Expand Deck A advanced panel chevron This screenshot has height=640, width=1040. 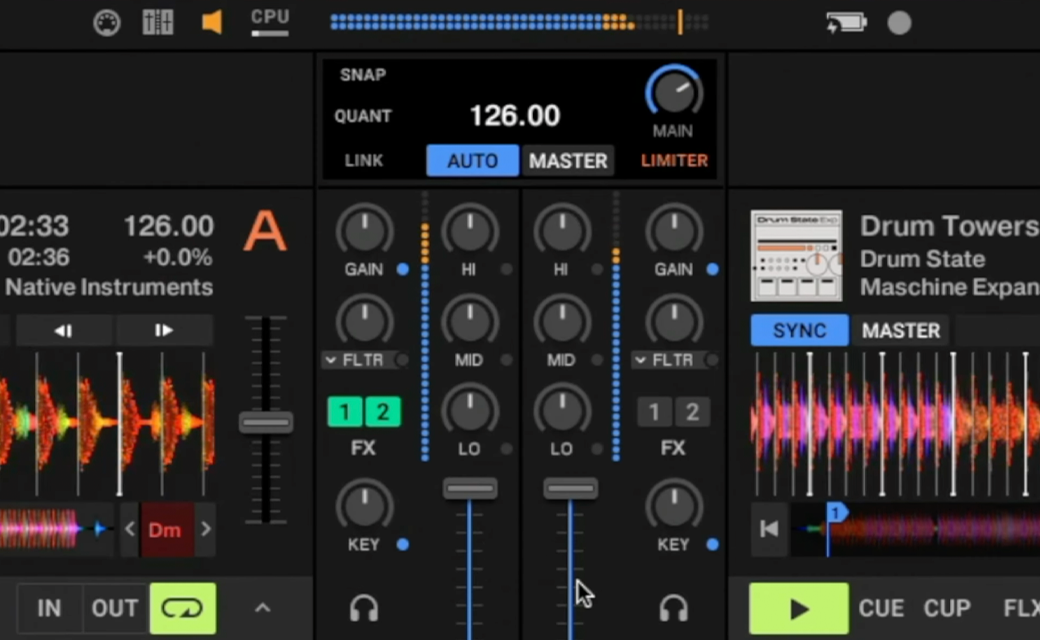click(x=263, y=608)
